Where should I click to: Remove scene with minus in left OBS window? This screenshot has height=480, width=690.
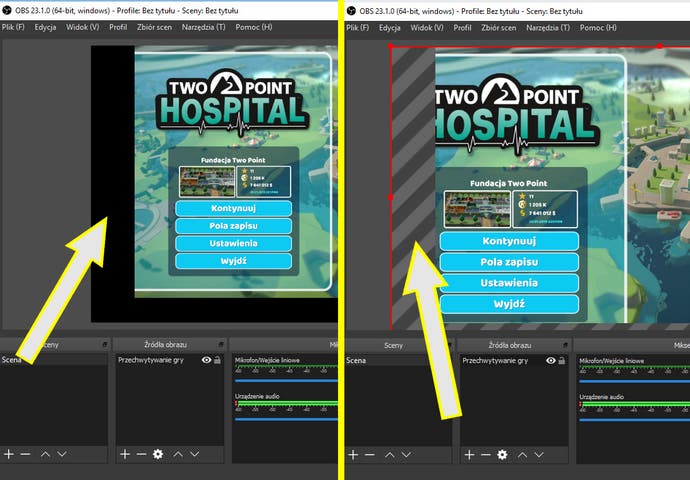coord(26,454)
